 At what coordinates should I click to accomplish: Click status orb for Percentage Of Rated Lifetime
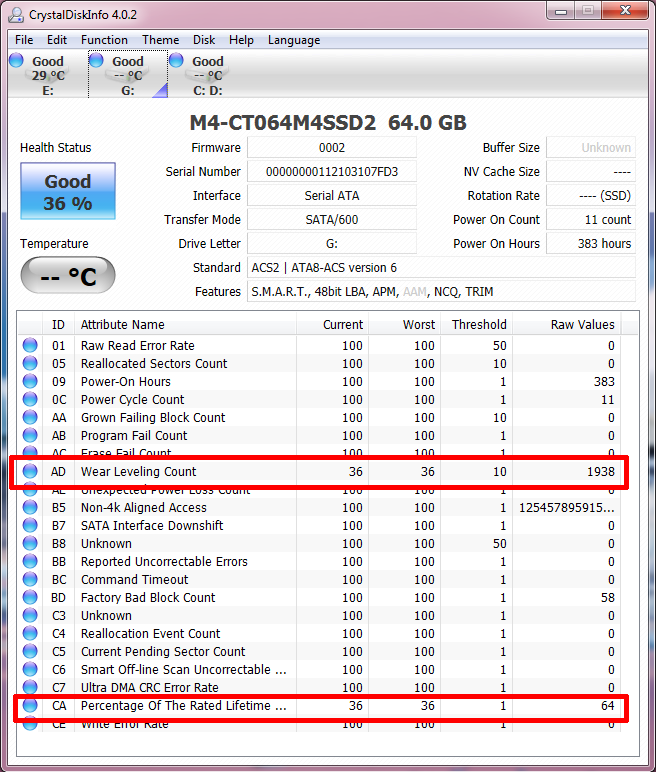click(x=30, y=706)
